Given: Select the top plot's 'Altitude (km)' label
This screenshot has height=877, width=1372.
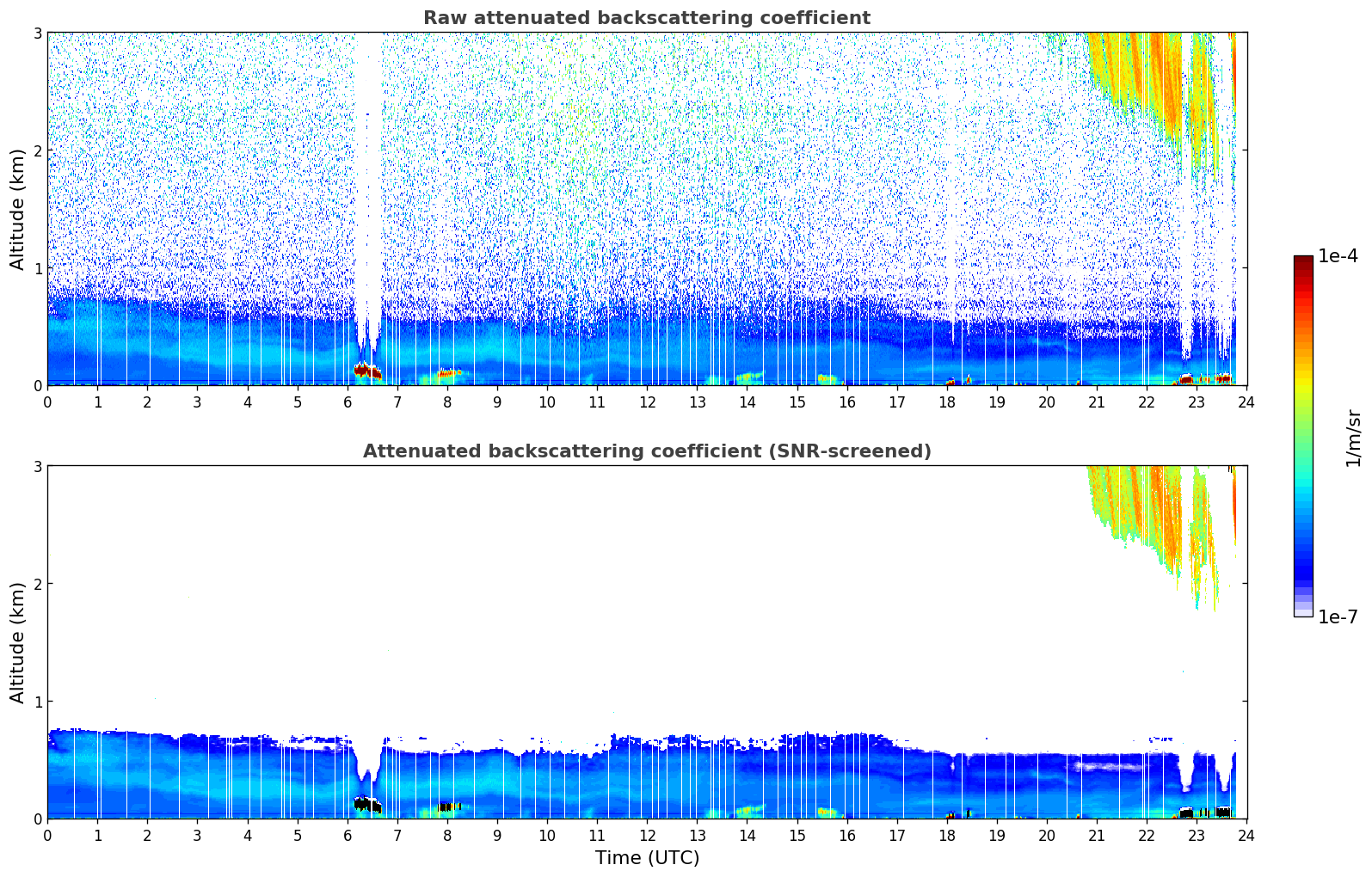Looking at the screenshot, I should tap(18, 209).
